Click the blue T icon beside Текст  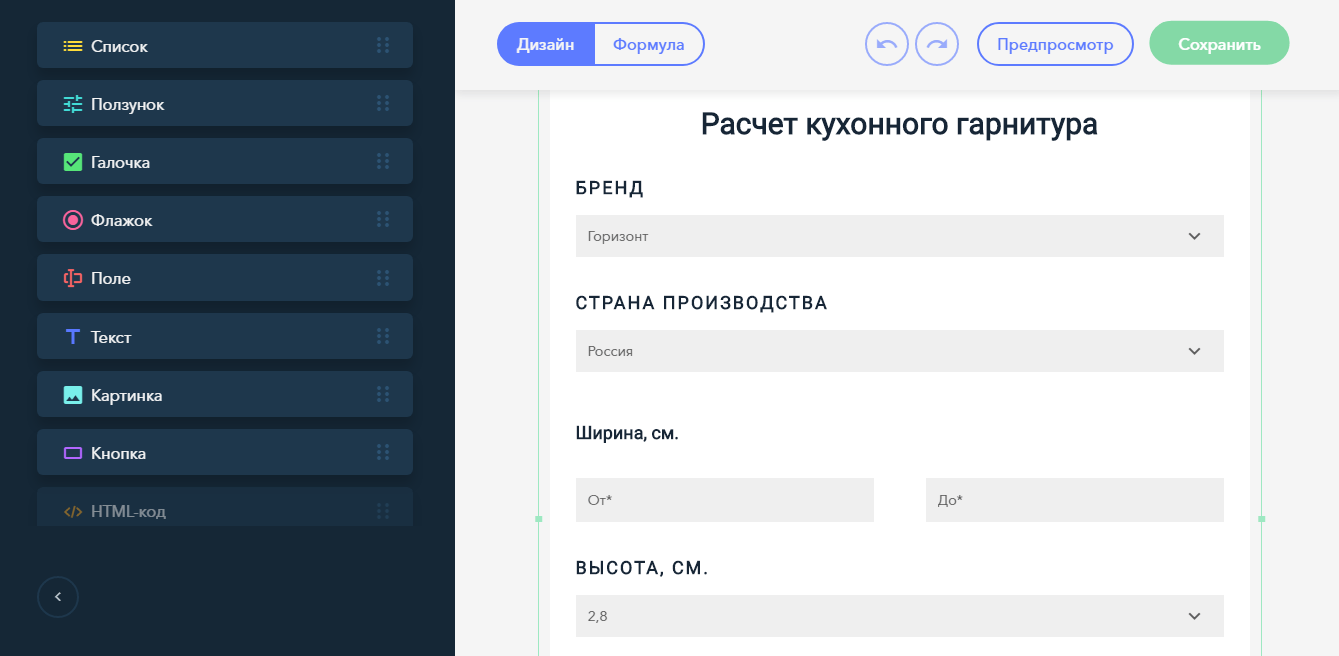73,337
